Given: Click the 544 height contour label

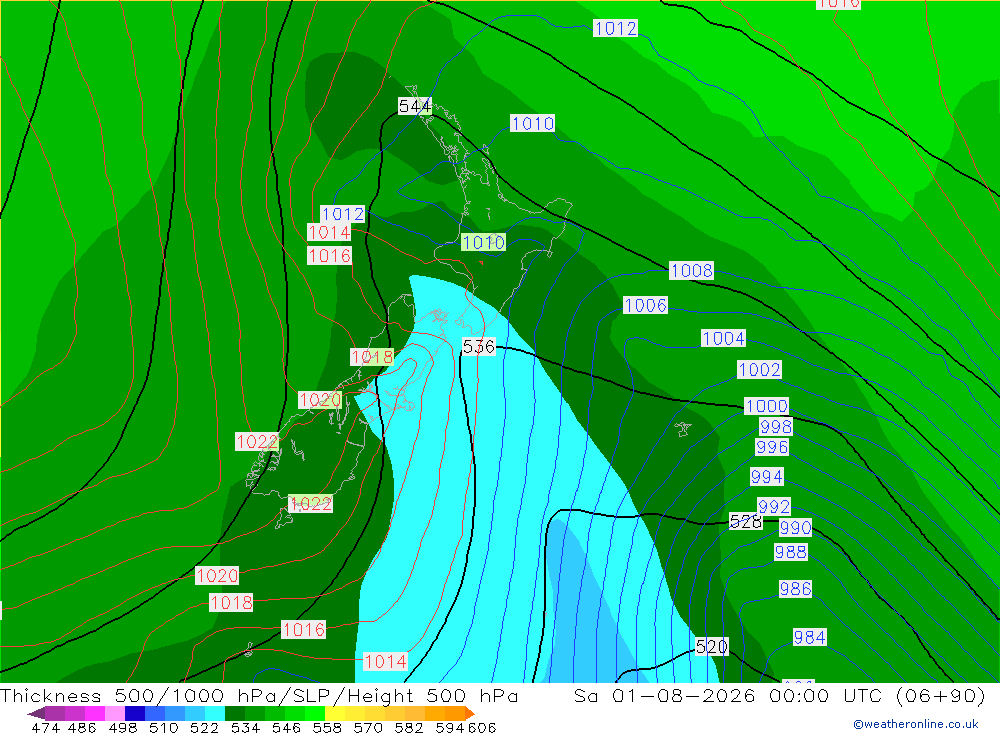Looking at the screenshot, I should 415,106.
